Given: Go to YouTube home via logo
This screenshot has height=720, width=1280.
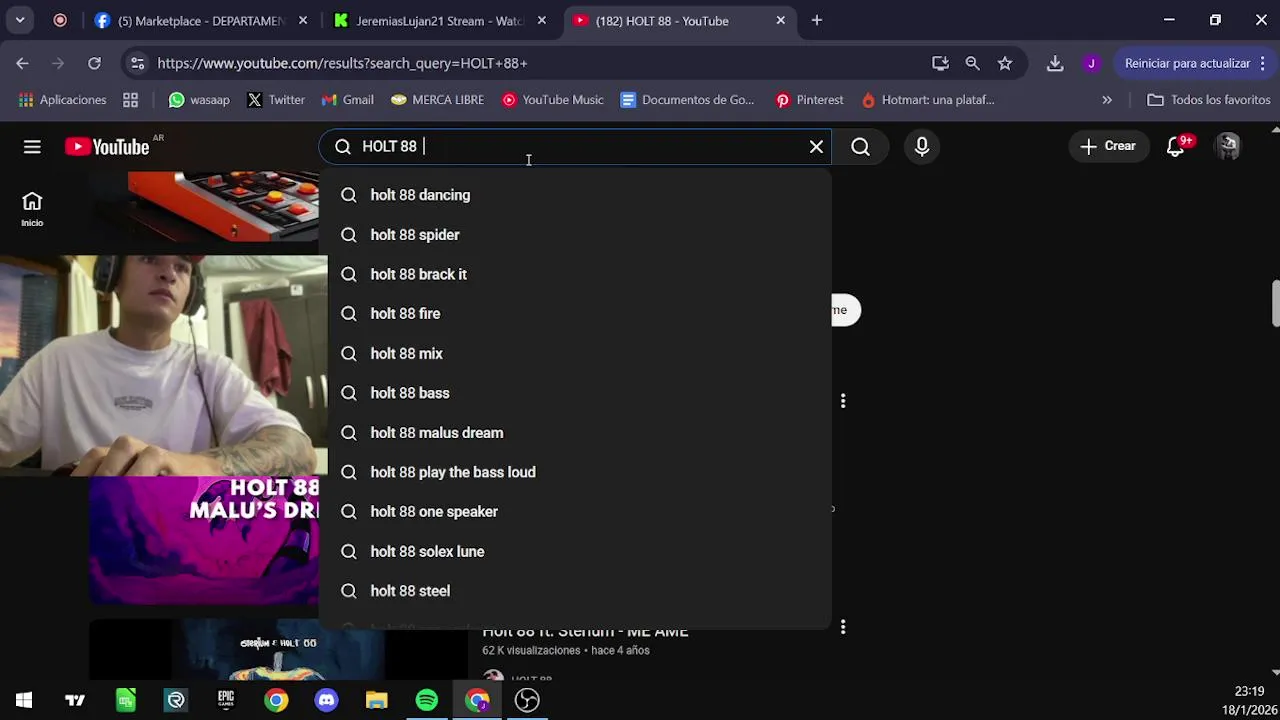Looking at the screenshot, I should [x=107, y=147].
